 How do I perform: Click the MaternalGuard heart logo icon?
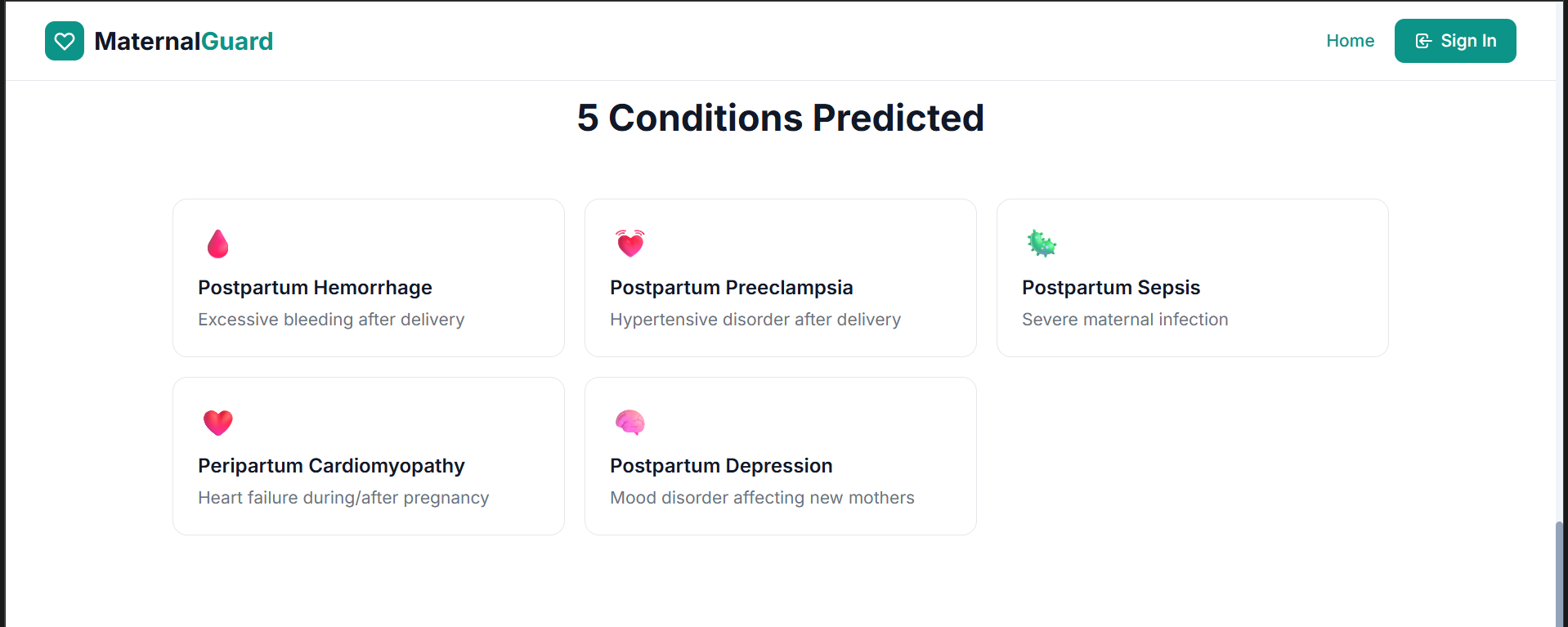tap(65, 41)
